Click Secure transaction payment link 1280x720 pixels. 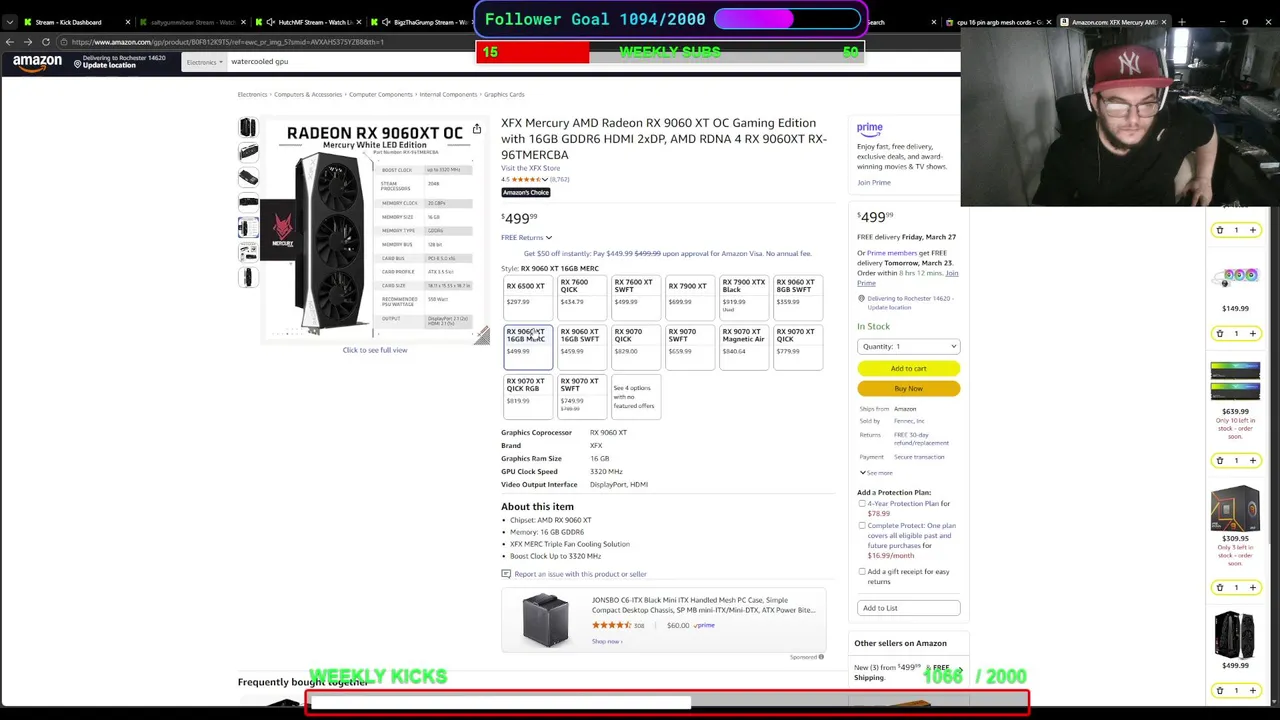tap(919, 457)
